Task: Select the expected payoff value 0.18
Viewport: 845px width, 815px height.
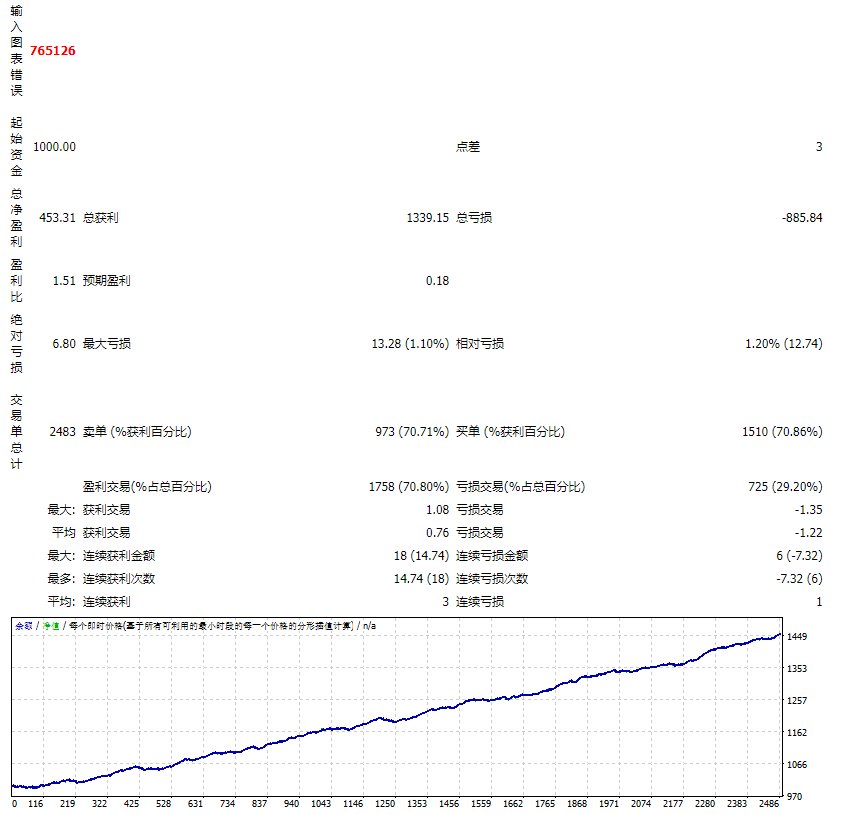Action: click(438, 281)
